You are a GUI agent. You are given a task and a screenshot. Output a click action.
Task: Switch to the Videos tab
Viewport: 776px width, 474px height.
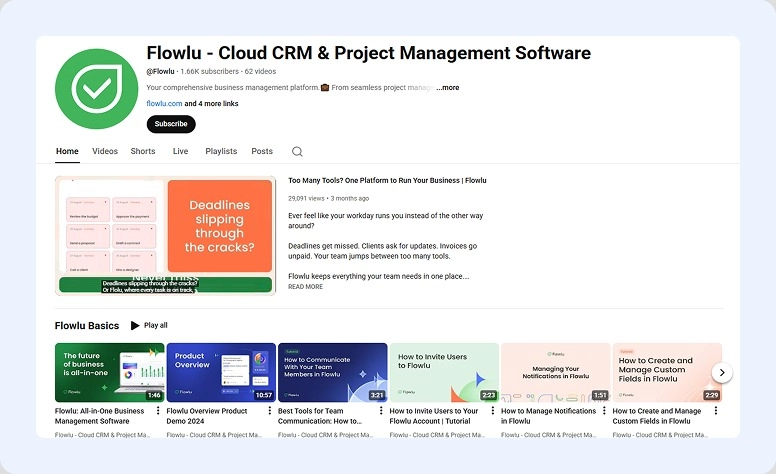(x=105, y=152)
